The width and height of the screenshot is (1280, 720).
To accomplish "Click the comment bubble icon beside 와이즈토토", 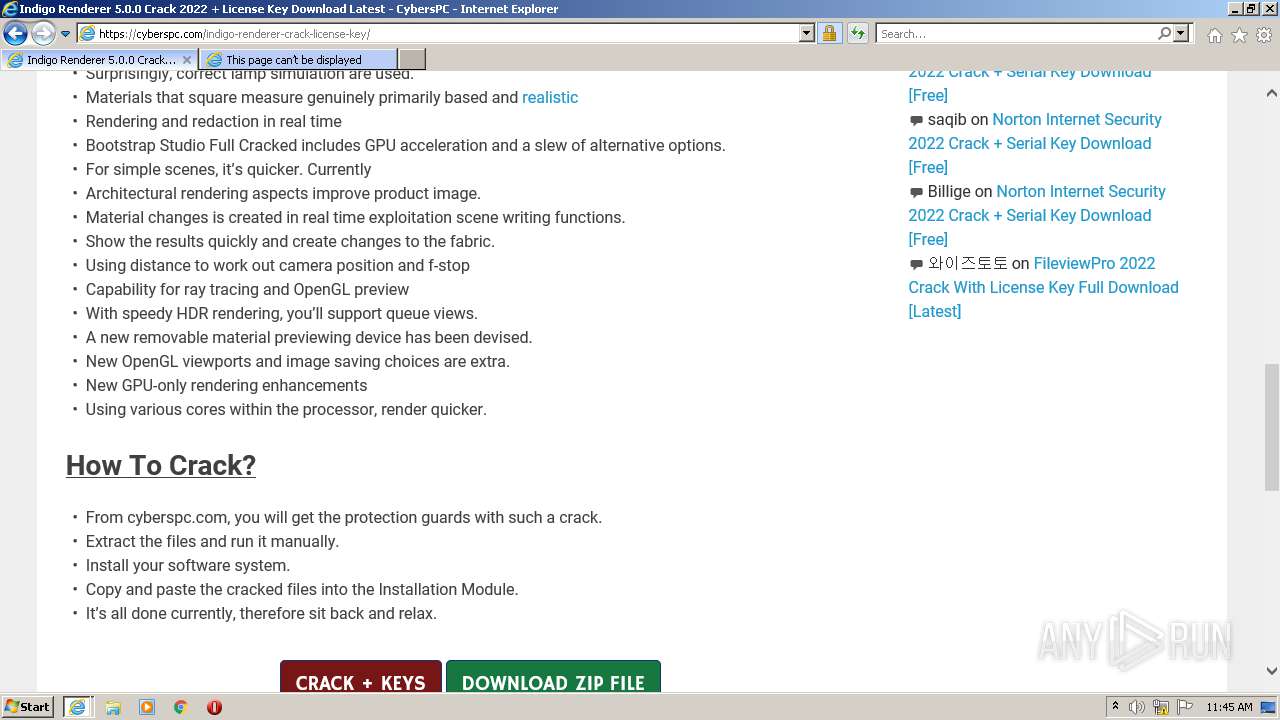I will (x=916, y=264).
